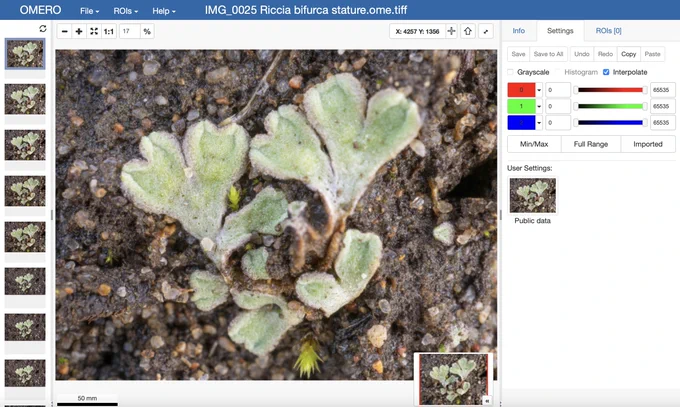Click the red channel intensity slider
Image resolution: width=680 pixels, height=407 pixels.
pos(610,90)
